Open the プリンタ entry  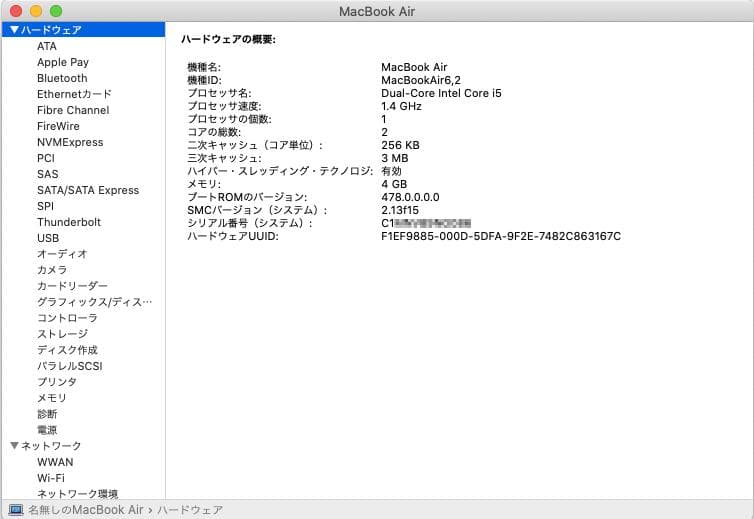coord(57,382)
